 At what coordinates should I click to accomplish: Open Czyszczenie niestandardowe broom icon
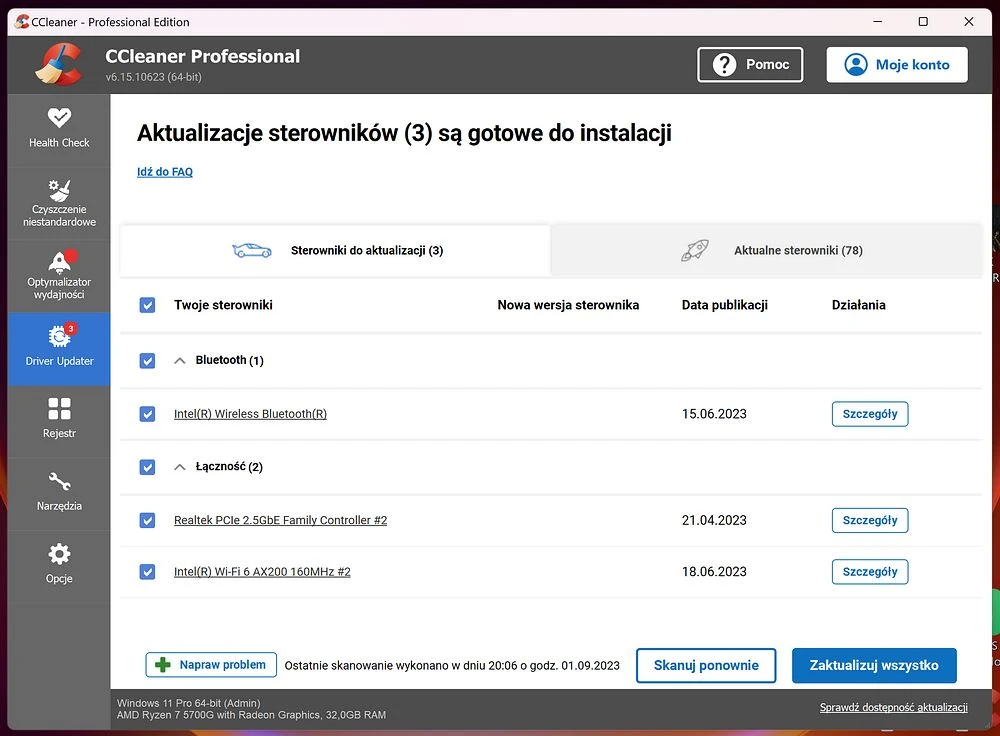pyautogui.click(x=59, y=190)
